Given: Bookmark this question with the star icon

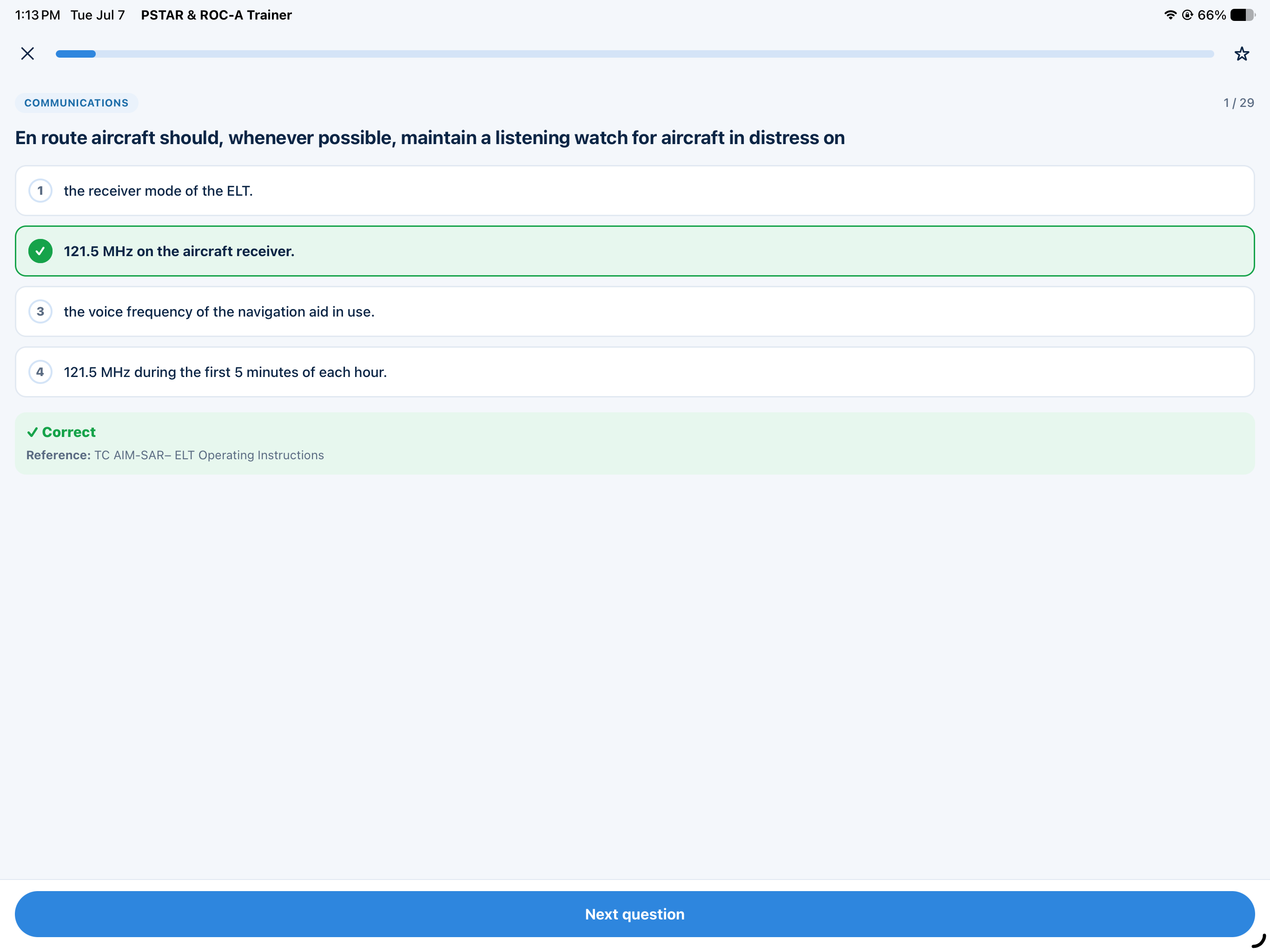Looking at the screenshot, I should (1241, 54).
